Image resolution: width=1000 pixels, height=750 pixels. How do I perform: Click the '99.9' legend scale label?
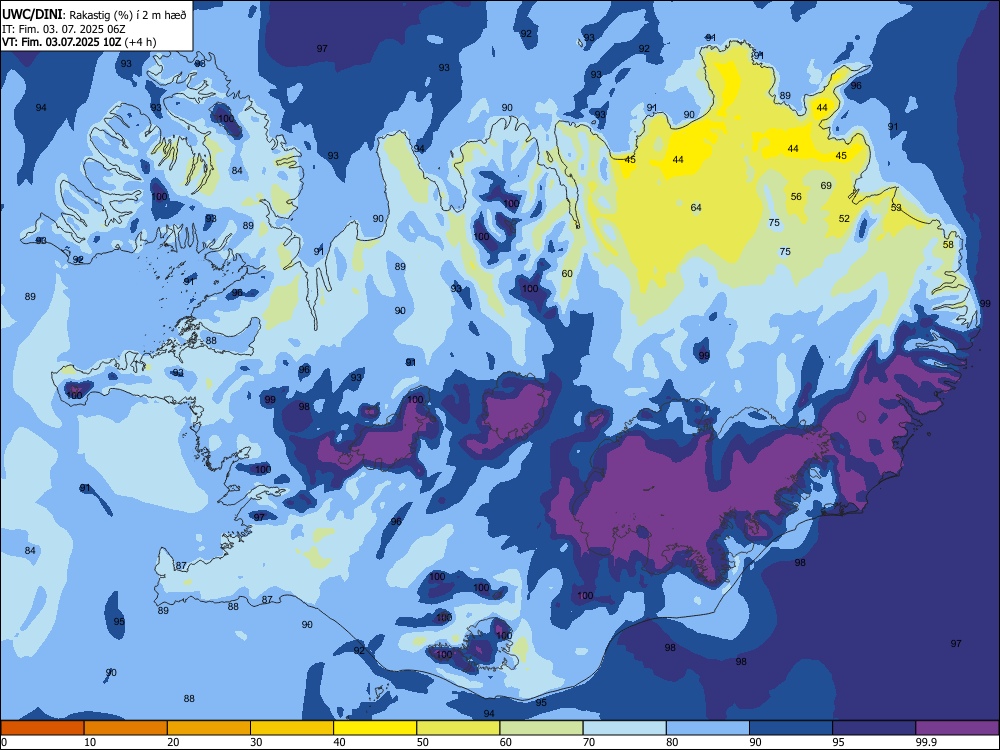click(x=926, y=742)
